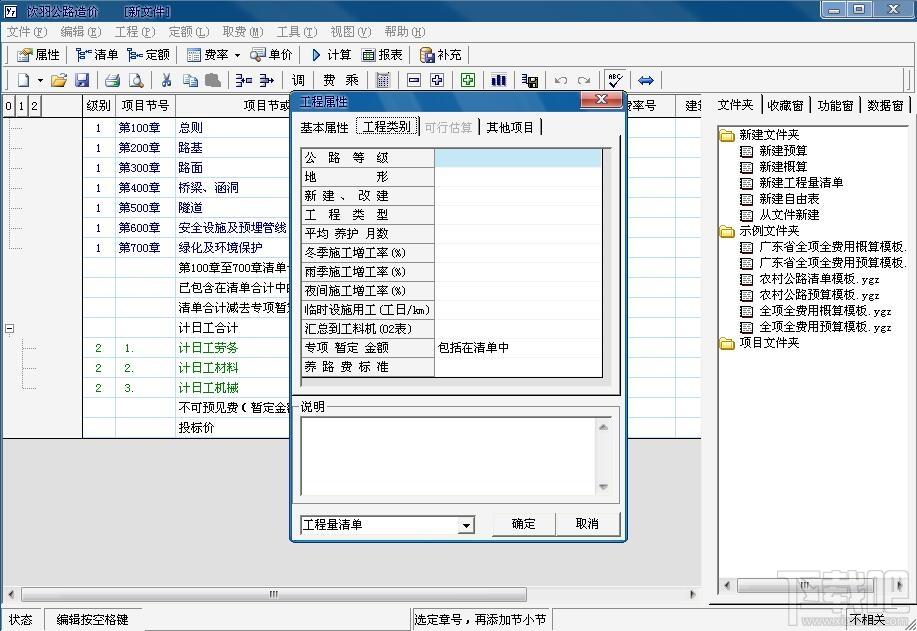Image resolution: width=917 pixels, height=631 pixels.
Task: Click the 公路等级 value cell
Action: coord(518,158)
